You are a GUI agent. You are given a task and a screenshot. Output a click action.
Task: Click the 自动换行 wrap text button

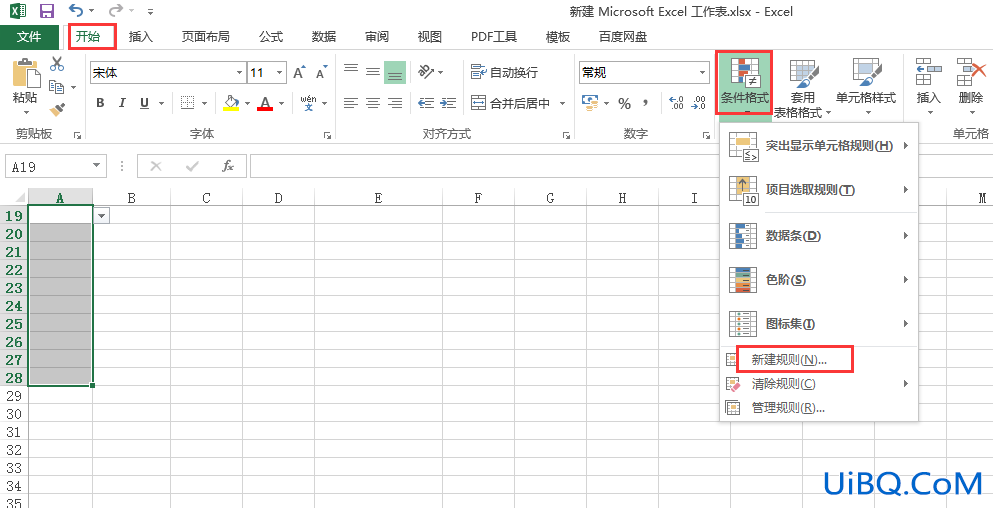tap(505, 72)
